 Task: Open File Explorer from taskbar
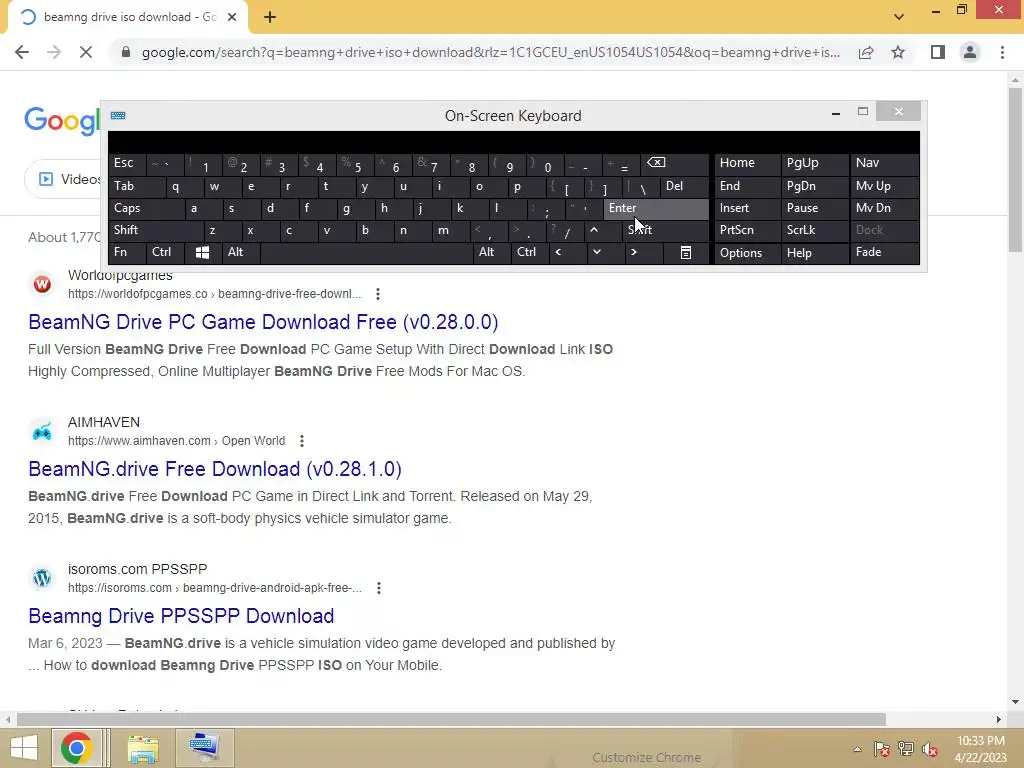pyautogui.click(x=143, y=748)
